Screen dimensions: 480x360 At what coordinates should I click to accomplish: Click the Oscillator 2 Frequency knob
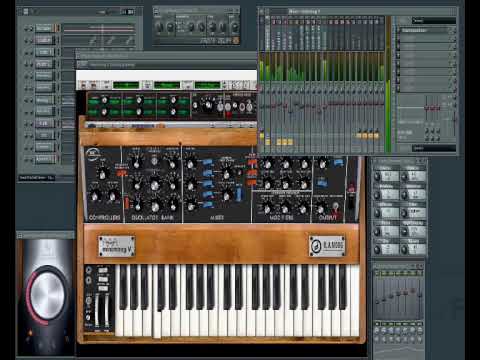click(155, 185)
